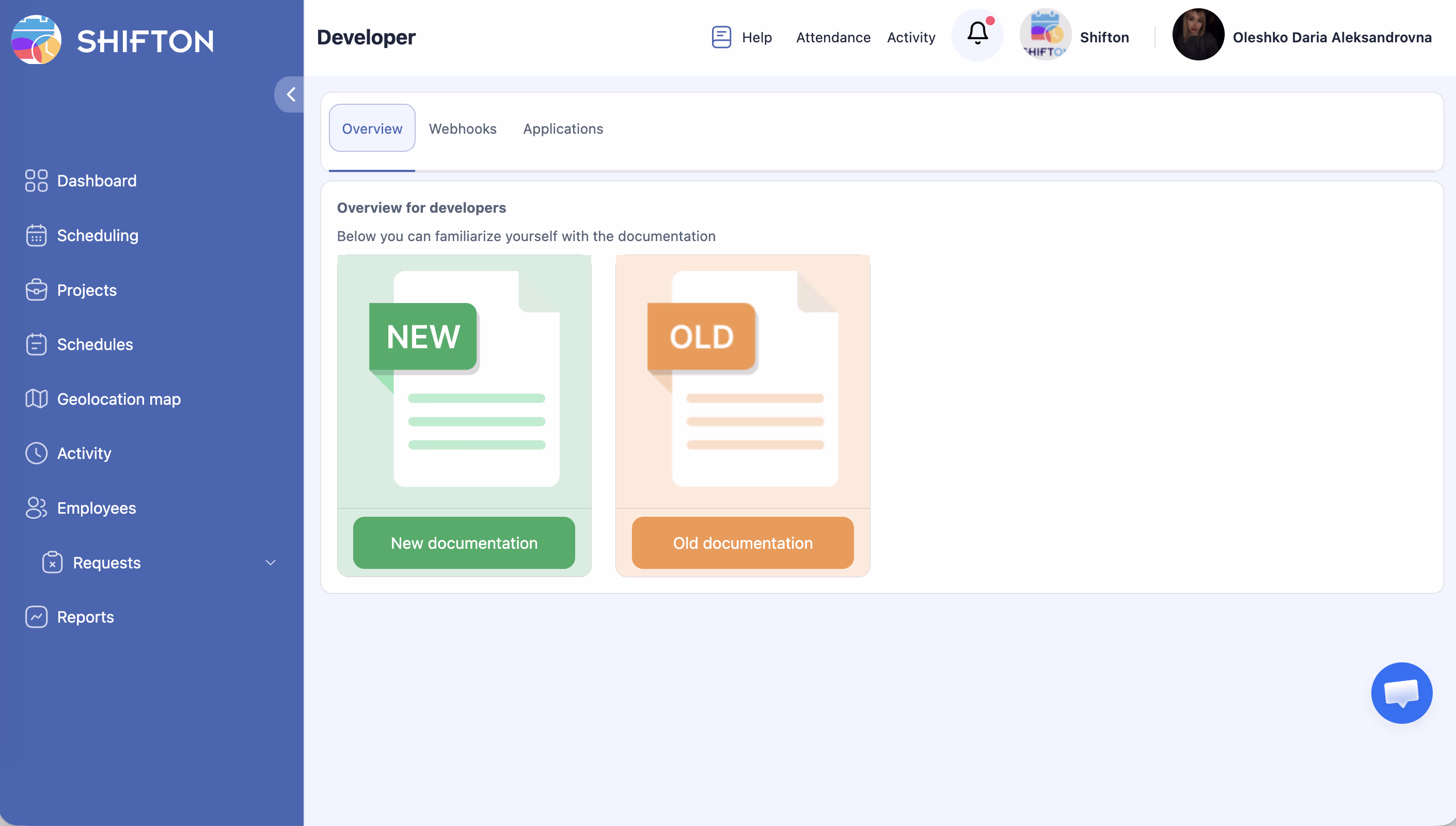Viewport: 1456px width, 826px height.
Task: Switch to the Applications tab
Action: point(563,129)
